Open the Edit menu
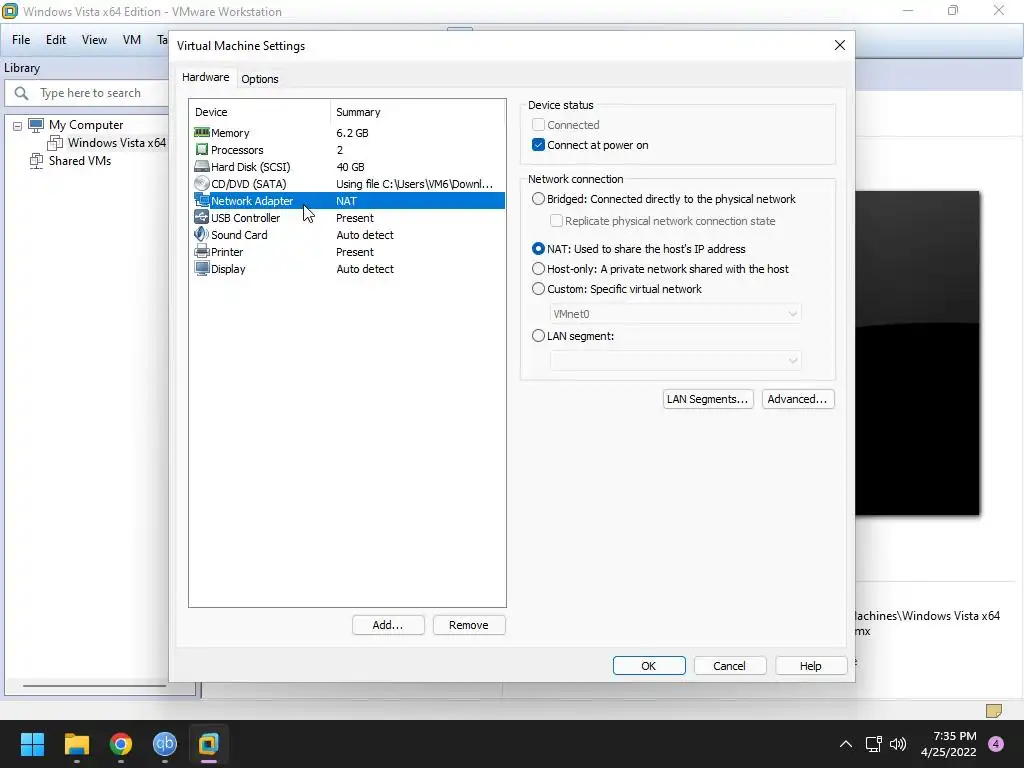This screenshot has height=768, width=1024. [56, 40]
